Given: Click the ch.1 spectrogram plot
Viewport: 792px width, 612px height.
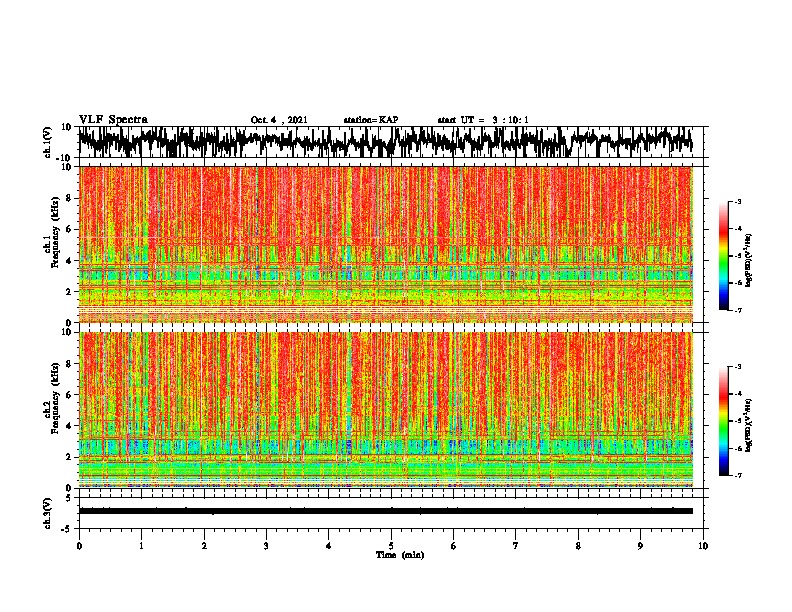Looking at the screenshot, I should pyautogui.click(x=385, y=244).
